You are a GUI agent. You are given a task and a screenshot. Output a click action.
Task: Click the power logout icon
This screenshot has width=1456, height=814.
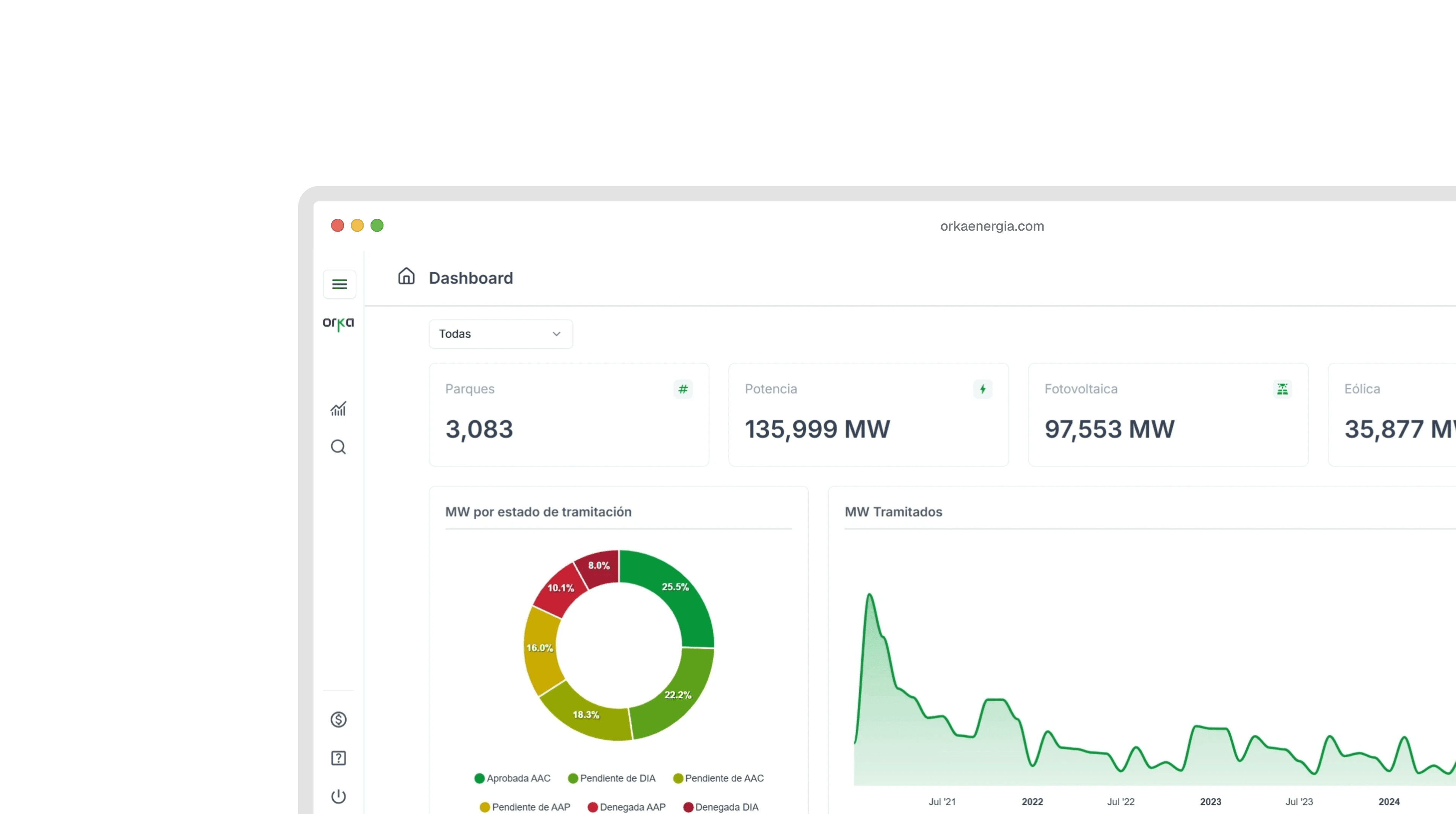pyautogui.click(x=338, y=796)
